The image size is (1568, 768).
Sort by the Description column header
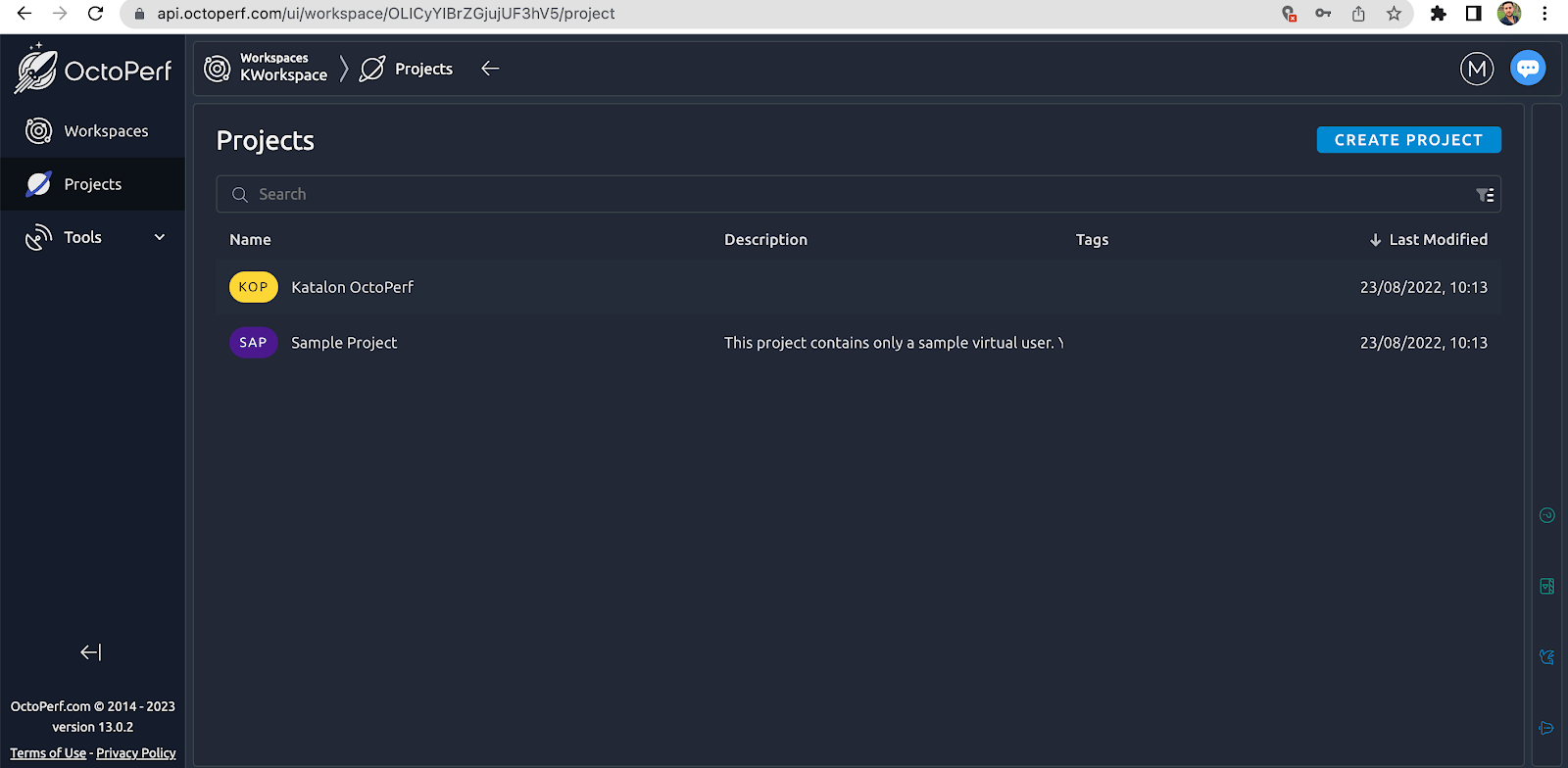(x=765, y=239)
